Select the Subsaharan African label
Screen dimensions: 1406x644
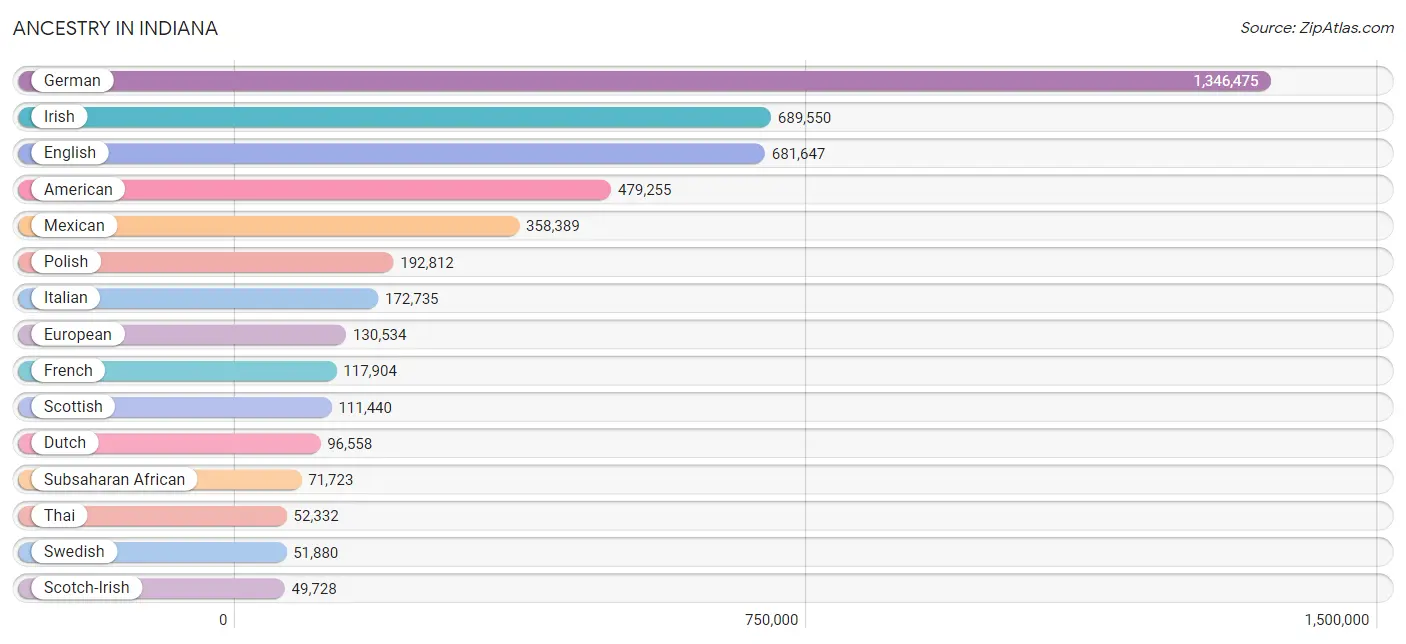pos(114,479)
